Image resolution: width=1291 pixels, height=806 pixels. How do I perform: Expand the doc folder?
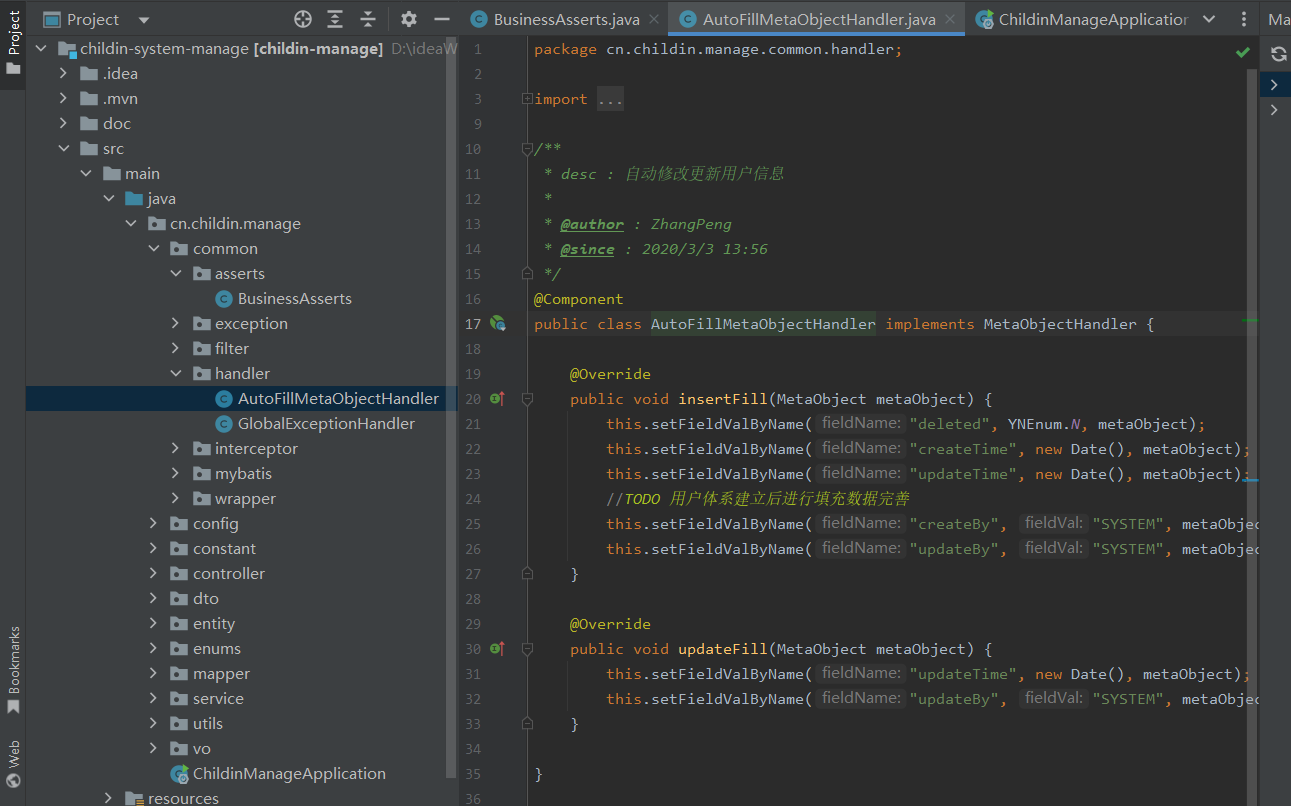[x=64, y=124]
